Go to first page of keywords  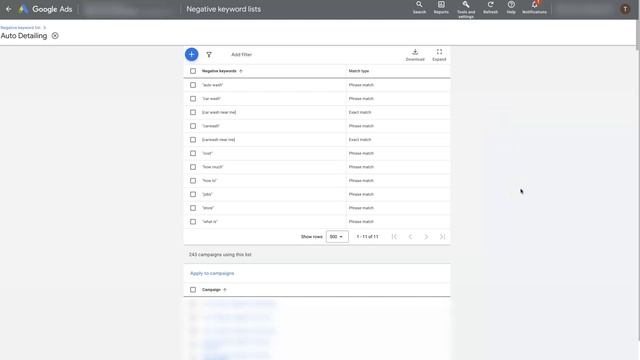tap(394, 237)
